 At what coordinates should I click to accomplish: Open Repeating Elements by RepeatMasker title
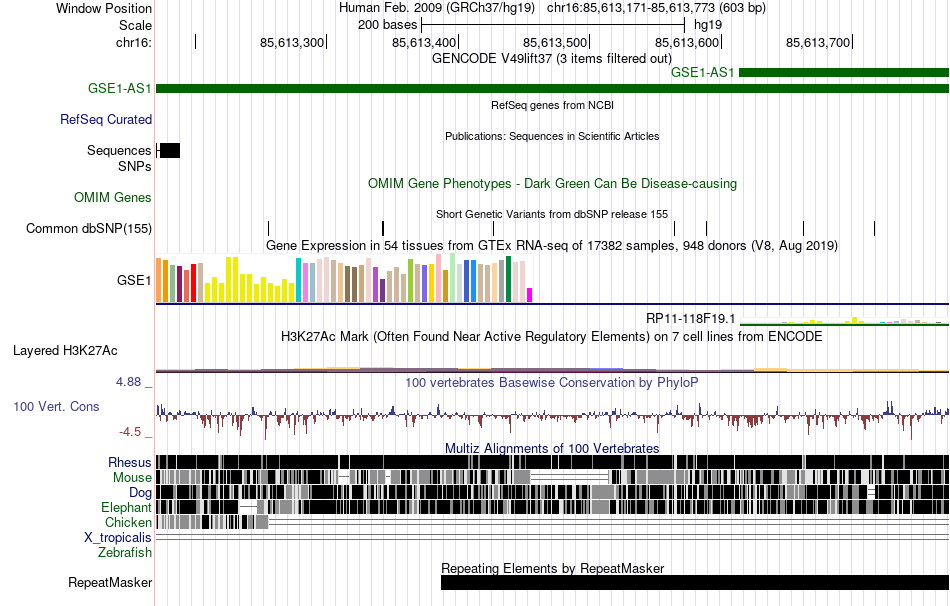[552, 568]
